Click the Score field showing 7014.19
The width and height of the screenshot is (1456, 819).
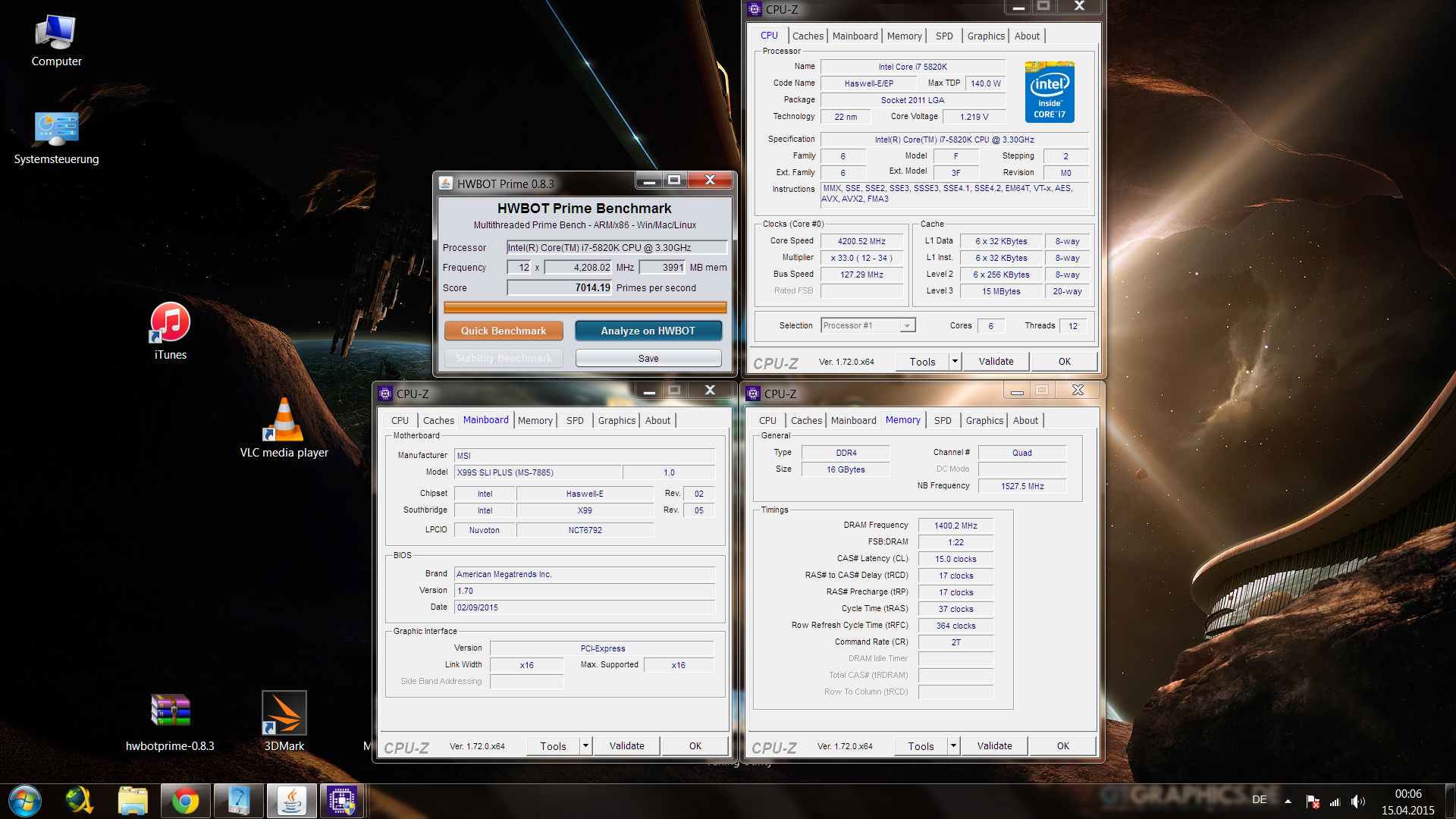(559, 287)
